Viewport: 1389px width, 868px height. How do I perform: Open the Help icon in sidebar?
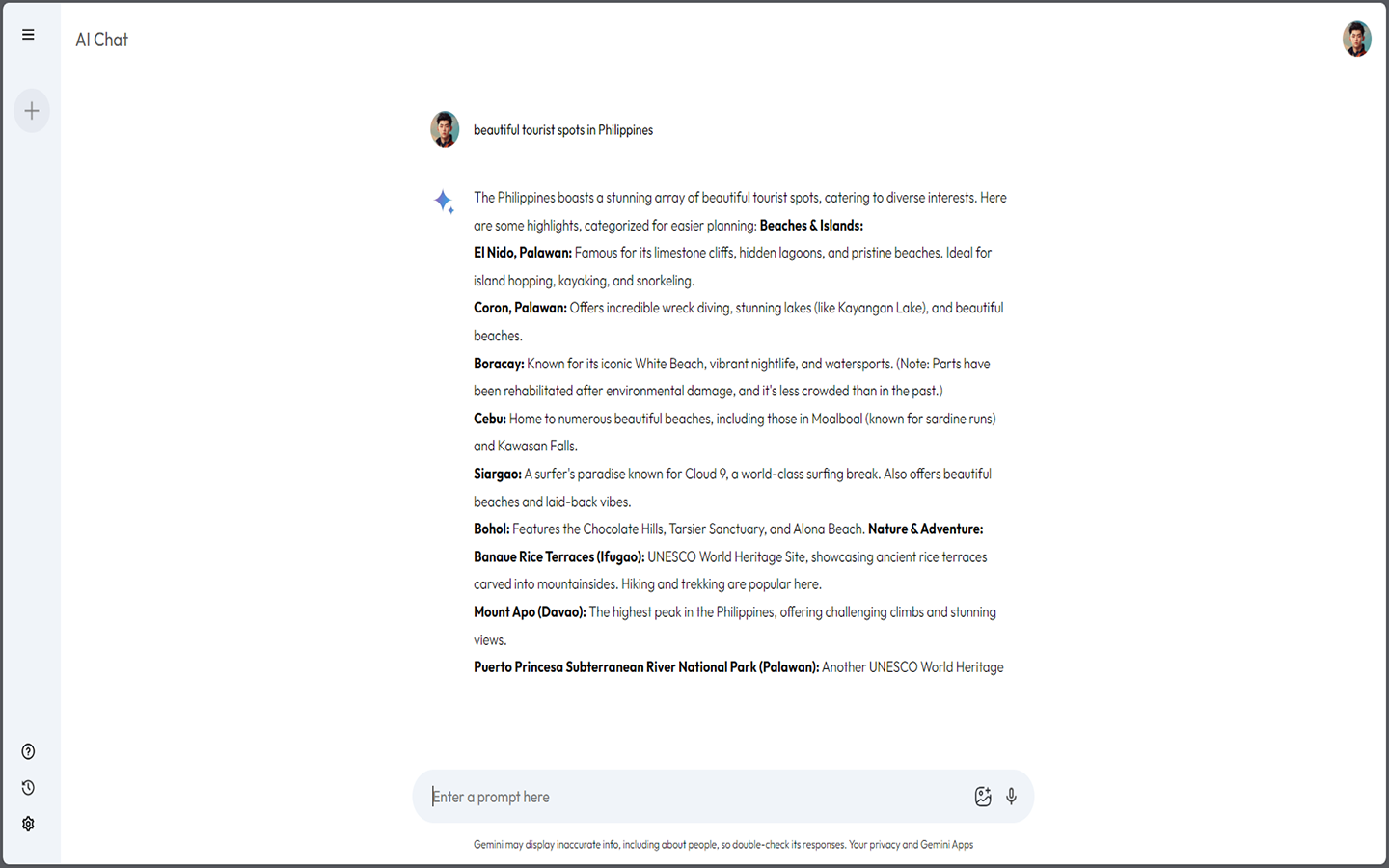28,751
